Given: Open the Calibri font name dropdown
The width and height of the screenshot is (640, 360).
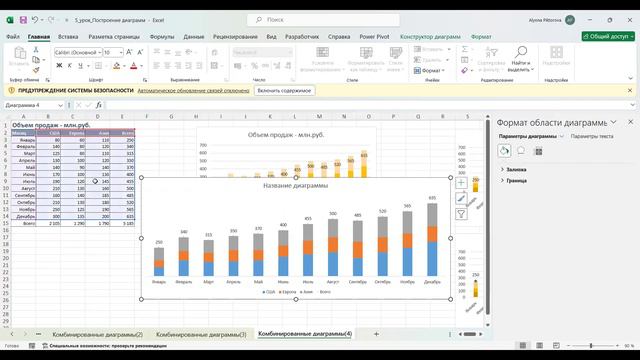Looking at the screenshot, I should tap(99, 53).
